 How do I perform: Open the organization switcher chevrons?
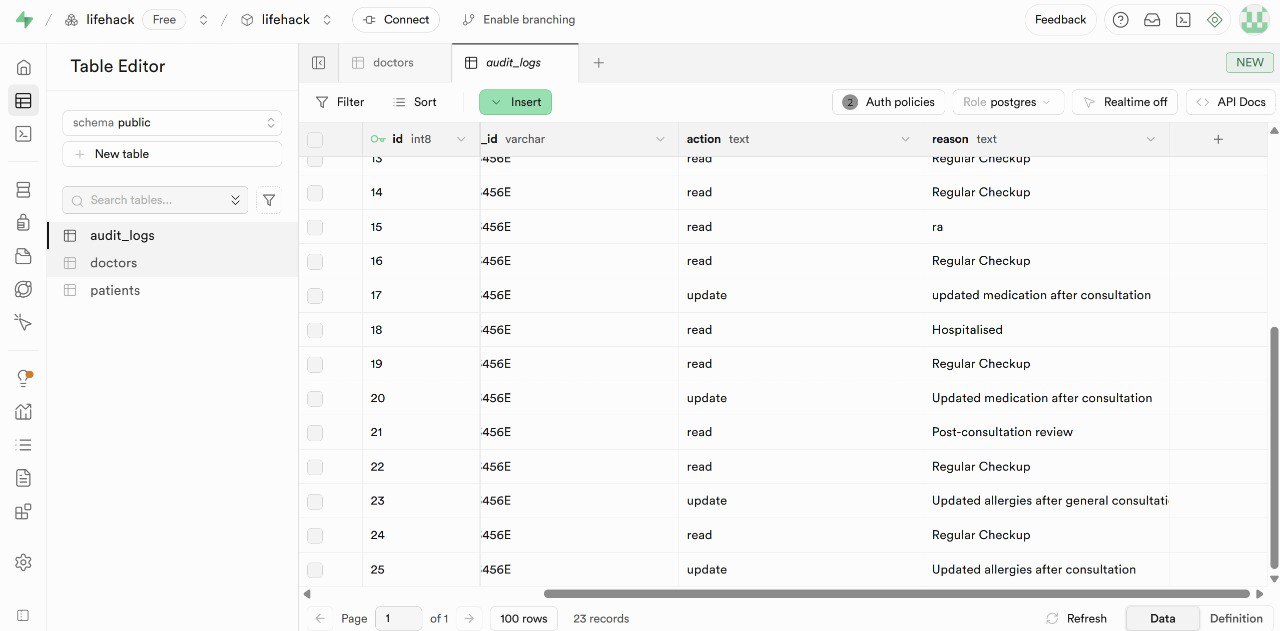(x=204, y=20)
